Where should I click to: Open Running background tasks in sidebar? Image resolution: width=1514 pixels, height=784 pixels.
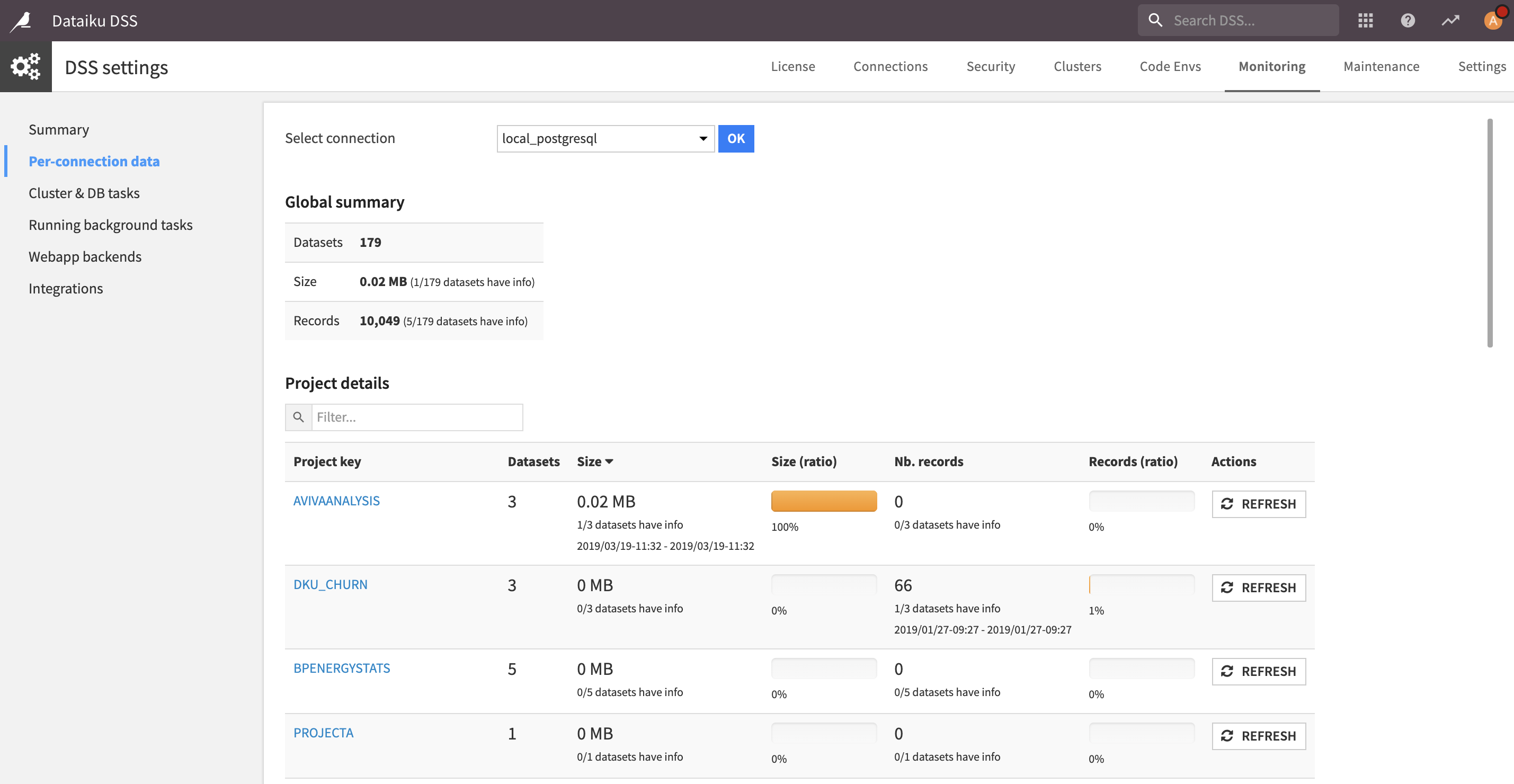click(x=111, y=225)
